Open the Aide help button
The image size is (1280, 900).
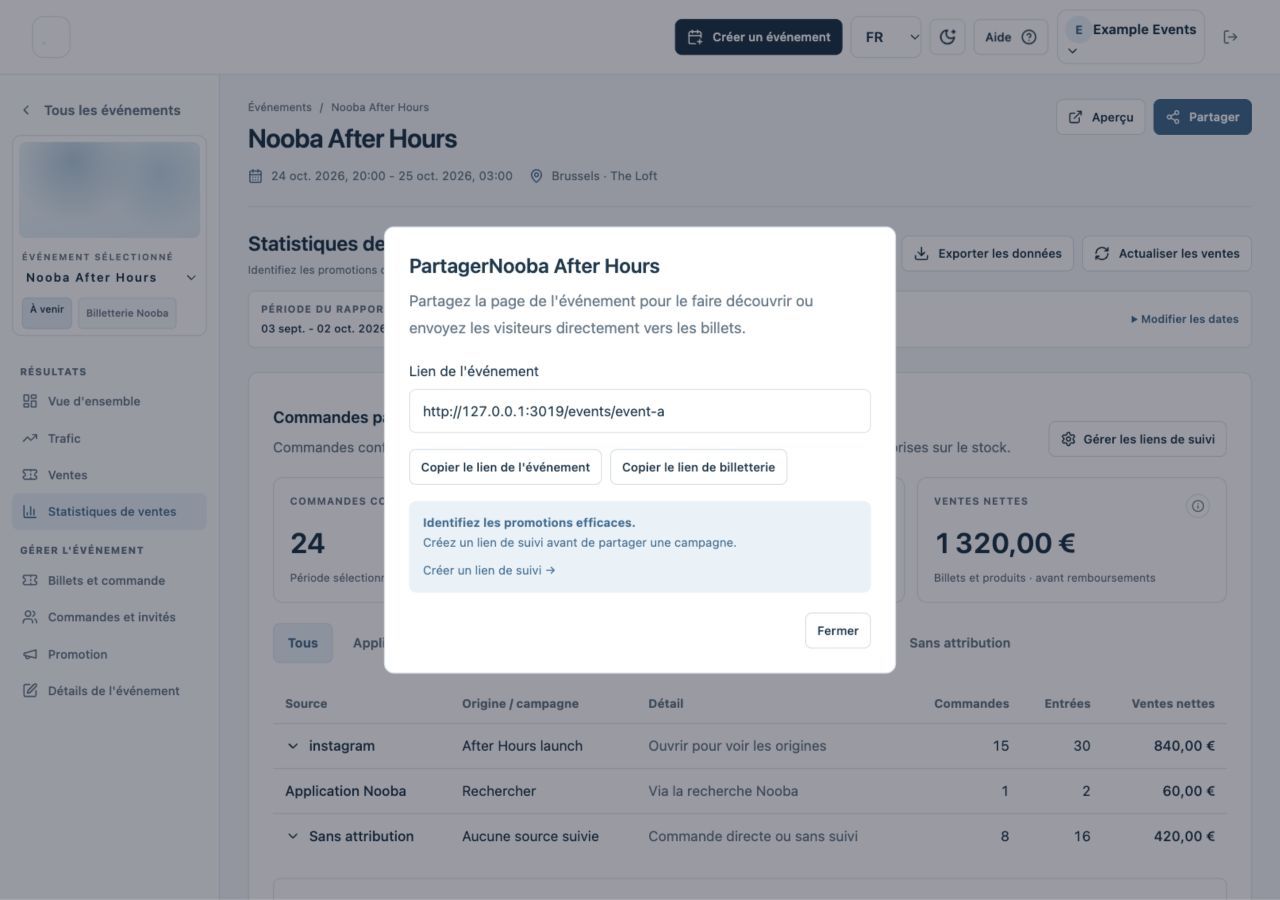pyautogui.click(x=1010, y=37)
